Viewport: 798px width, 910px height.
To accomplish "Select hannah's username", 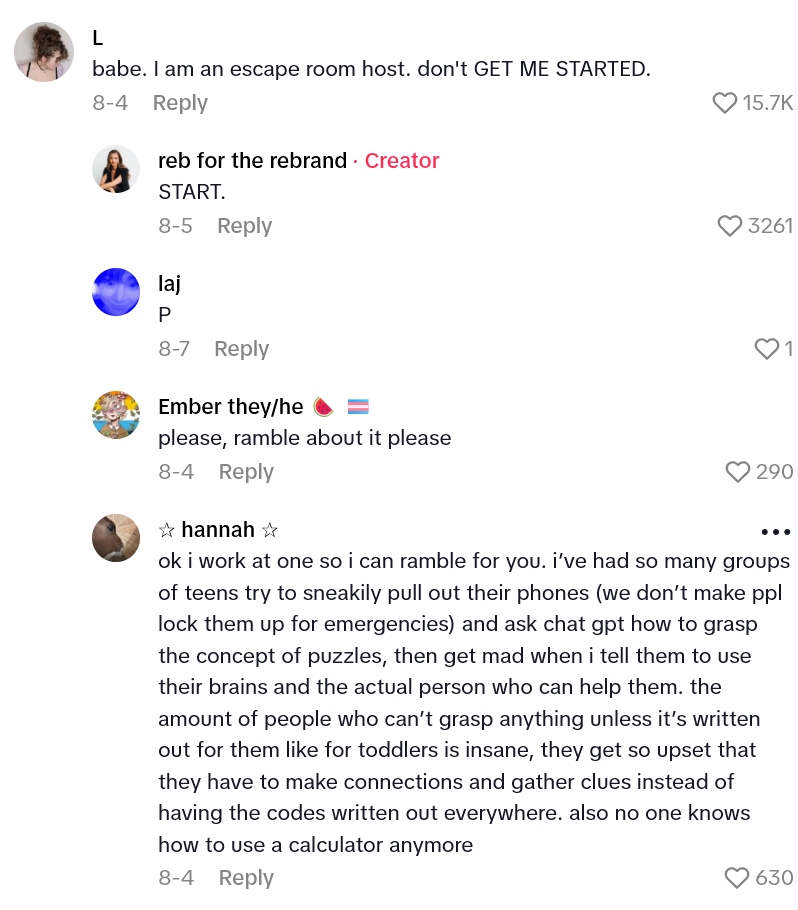I will [x=218, y=530].
